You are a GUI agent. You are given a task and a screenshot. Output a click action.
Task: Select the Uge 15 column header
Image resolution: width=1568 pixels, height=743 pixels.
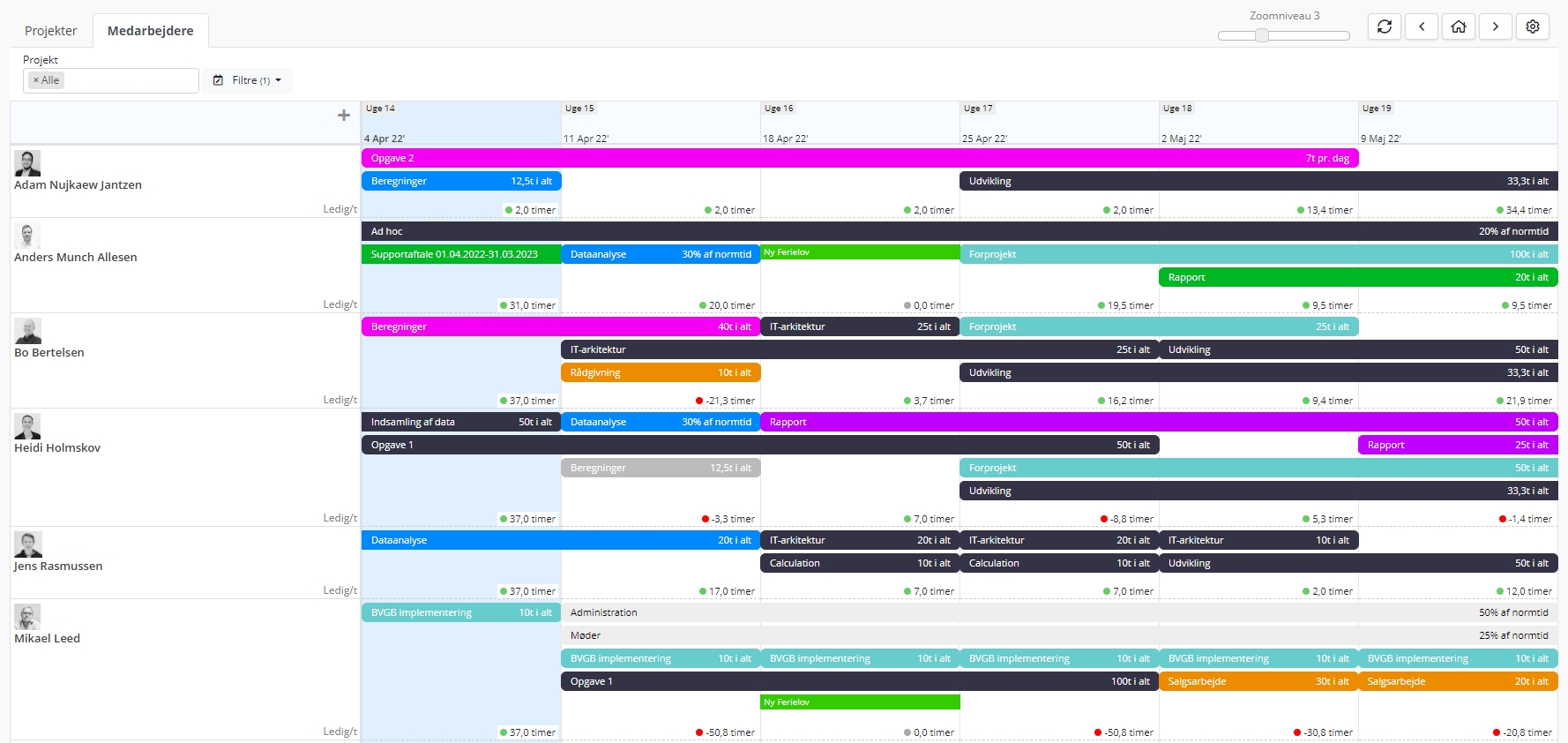click(x=661, y=123)
